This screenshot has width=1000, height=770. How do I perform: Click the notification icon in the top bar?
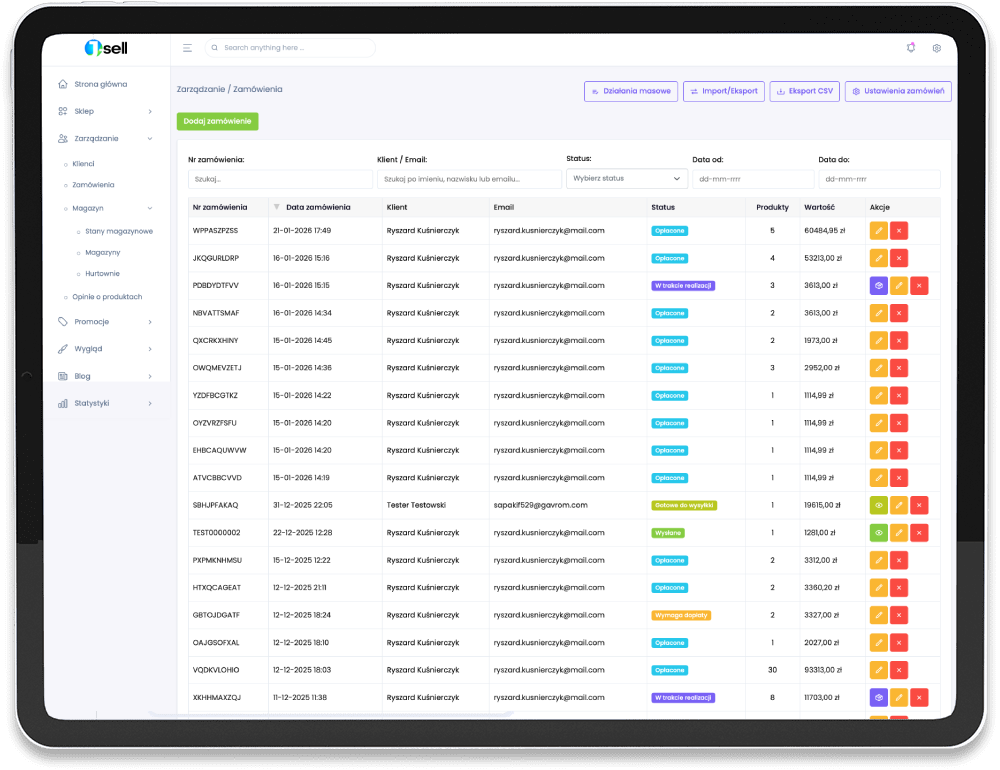(x=910, y=48)
